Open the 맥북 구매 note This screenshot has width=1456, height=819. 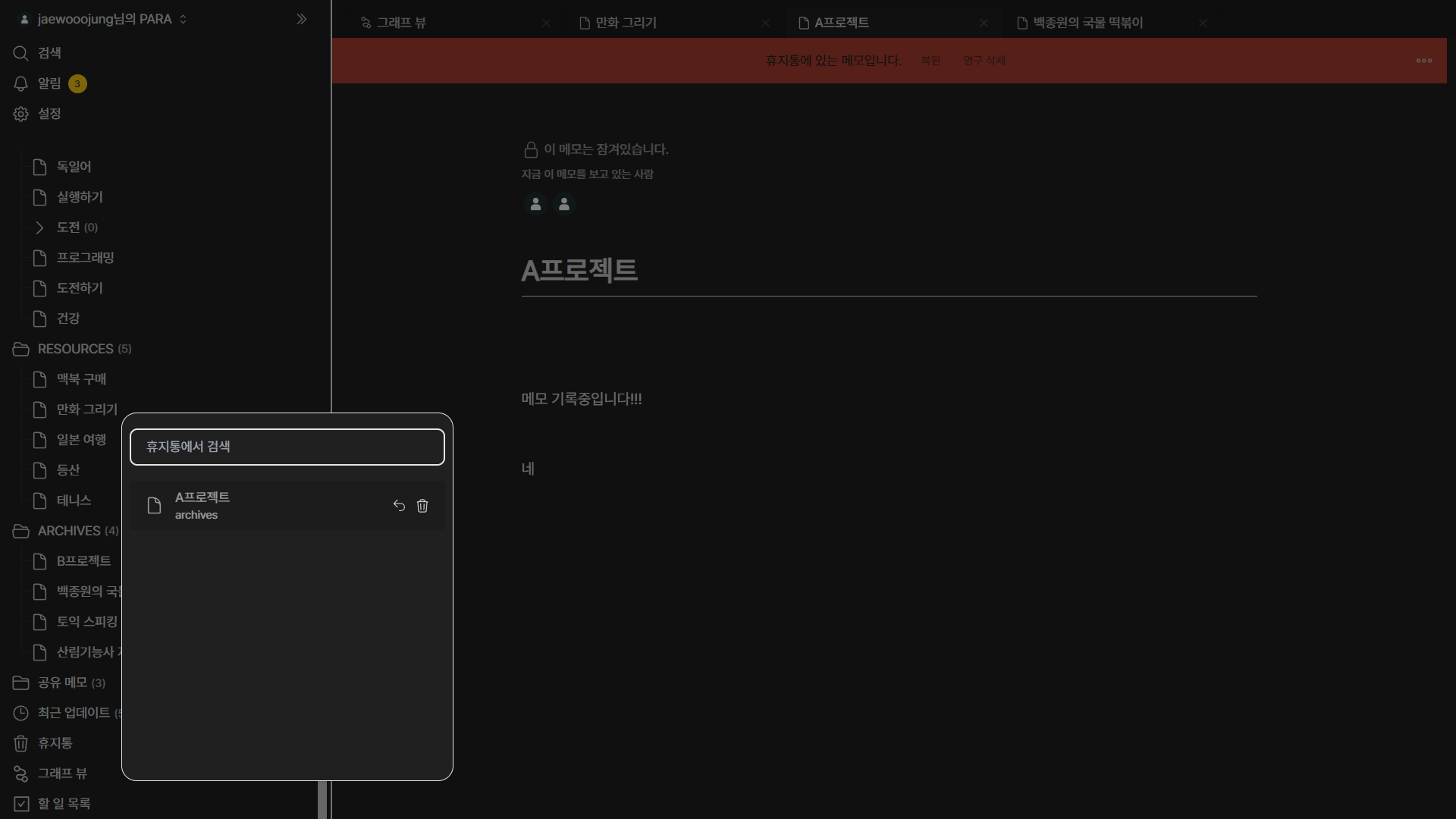coord(81,379)
